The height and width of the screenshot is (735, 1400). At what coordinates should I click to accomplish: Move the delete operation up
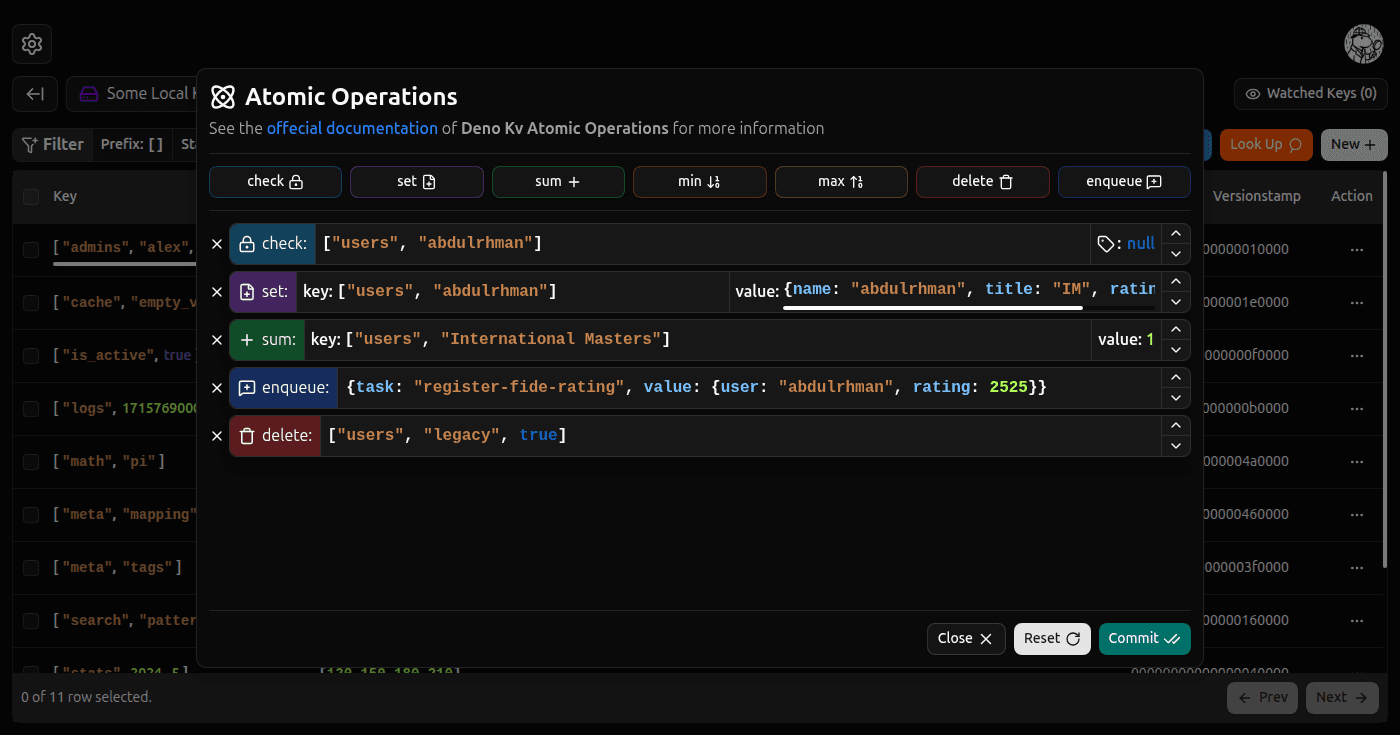click(x=1176, y=426)
